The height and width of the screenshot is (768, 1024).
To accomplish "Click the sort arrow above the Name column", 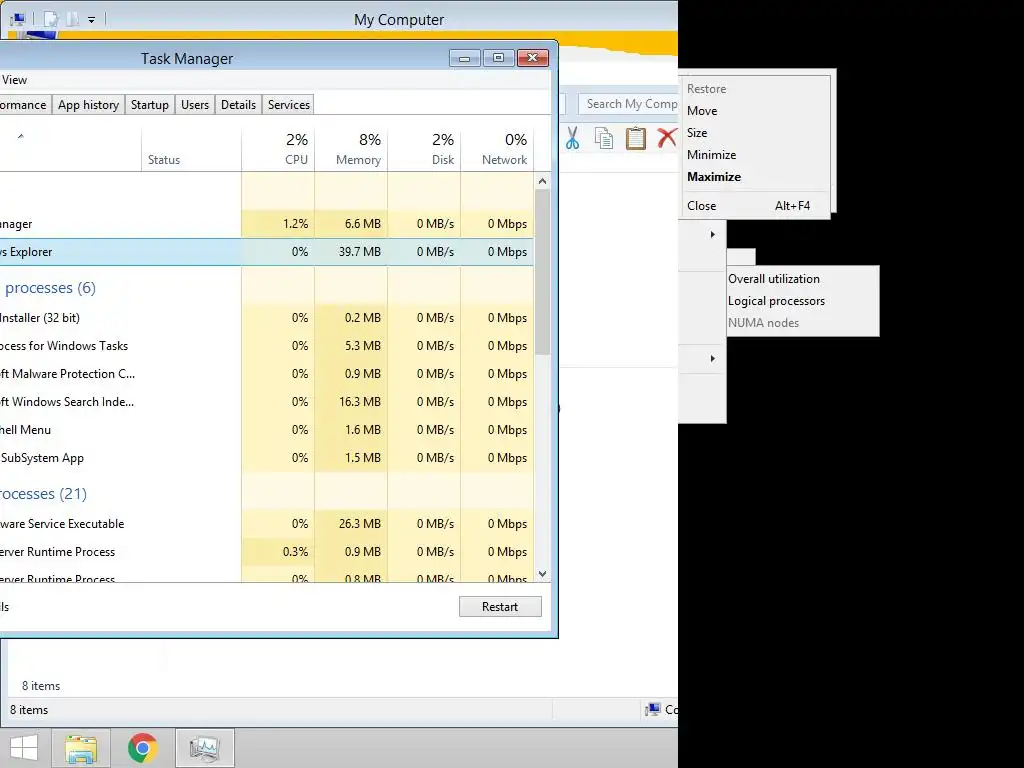I will [x=21, y=136].
